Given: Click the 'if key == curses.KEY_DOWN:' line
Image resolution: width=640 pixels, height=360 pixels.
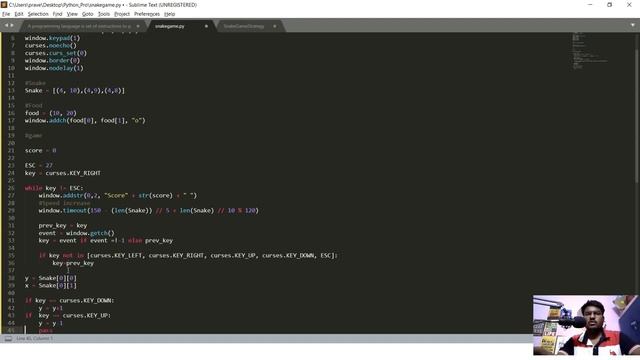Looking at the screenshot, I should [69, 300].
